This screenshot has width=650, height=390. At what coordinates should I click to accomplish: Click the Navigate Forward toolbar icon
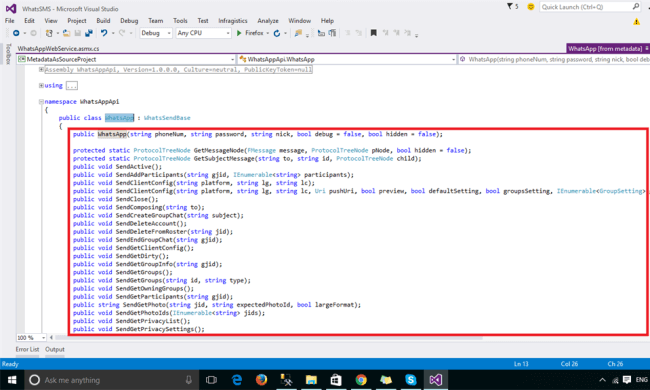(34, 33)
